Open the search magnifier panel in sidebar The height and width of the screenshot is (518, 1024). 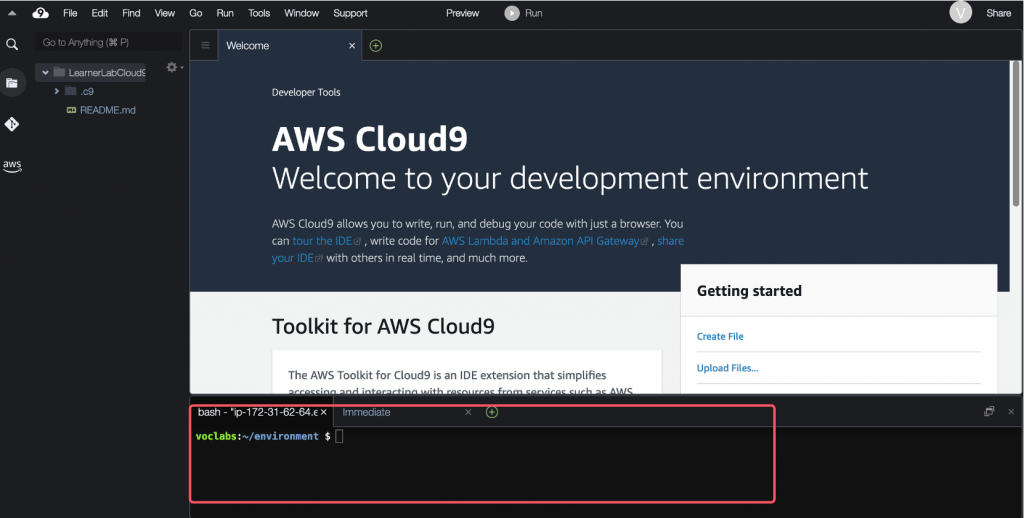pos(12,44)
